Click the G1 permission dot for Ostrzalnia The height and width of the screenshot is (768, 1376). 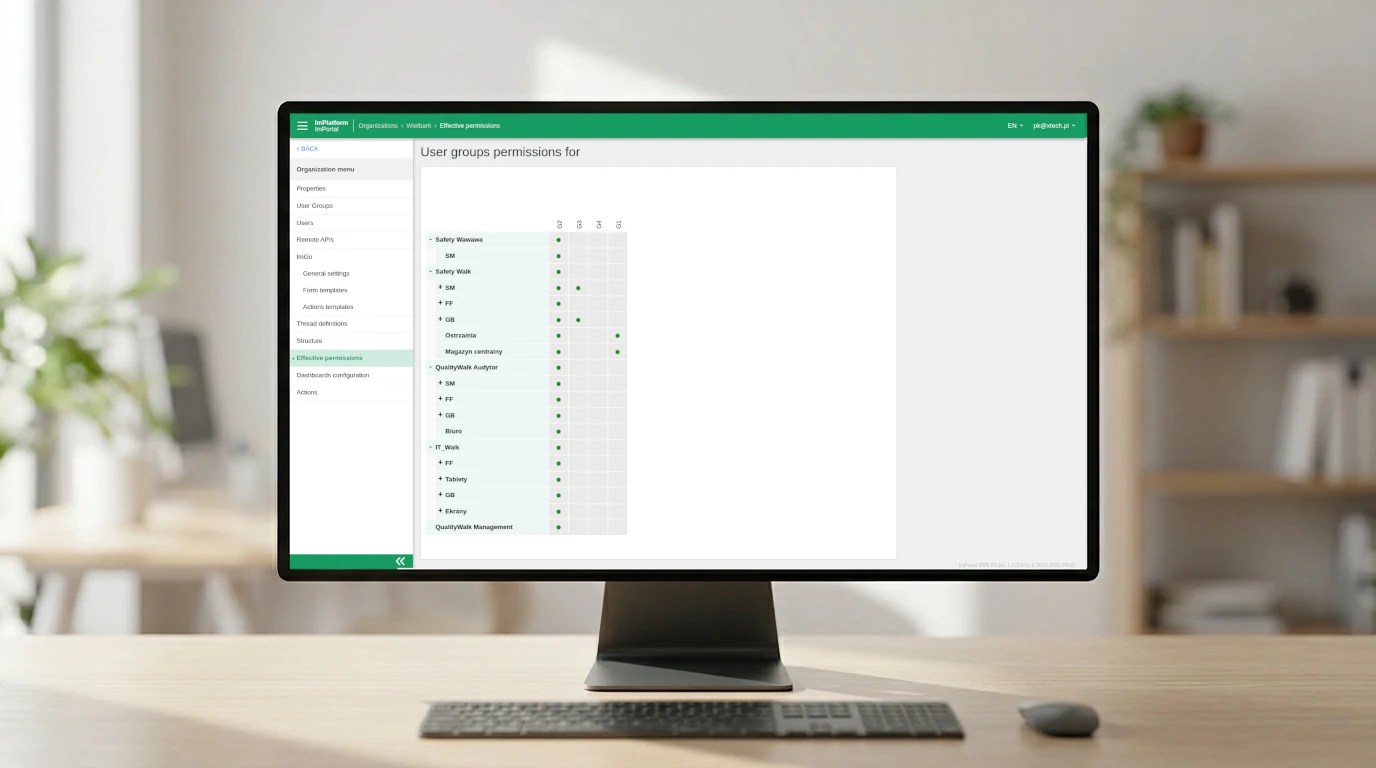[617, 336]
